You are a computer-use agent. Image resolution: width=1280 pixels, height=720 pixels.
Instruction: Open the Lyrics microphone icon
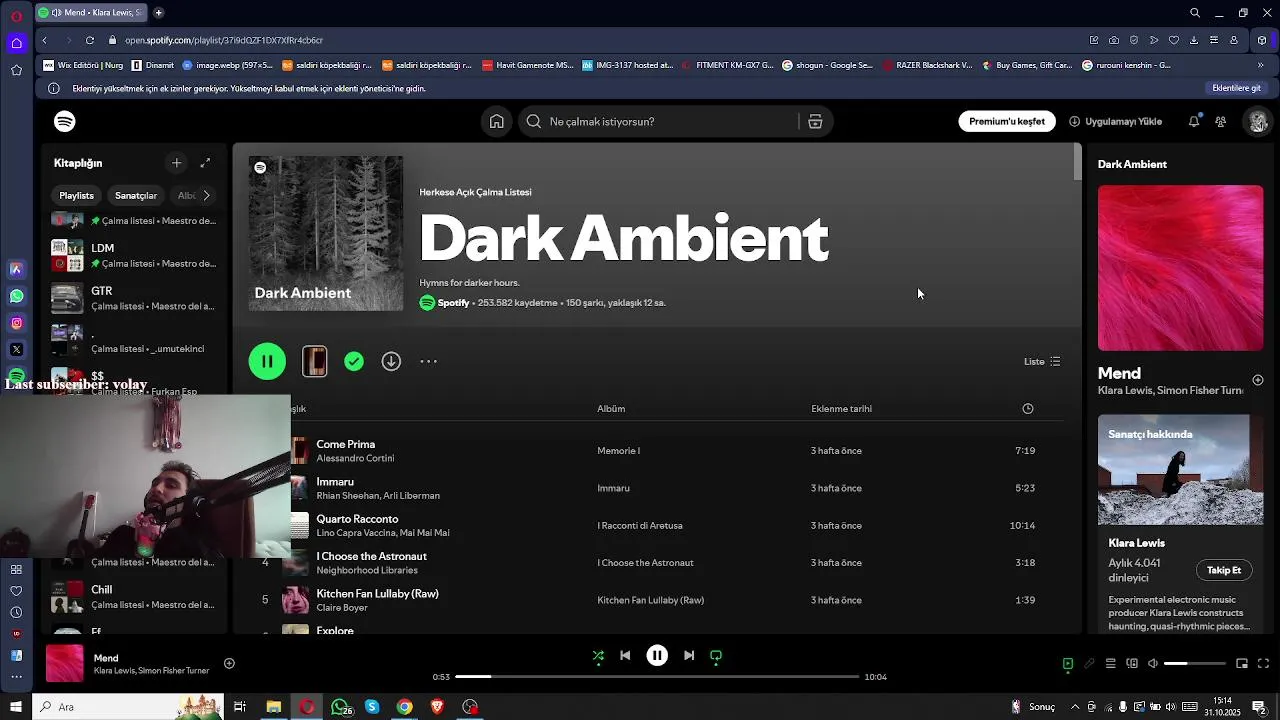[x=1089, y=663]
